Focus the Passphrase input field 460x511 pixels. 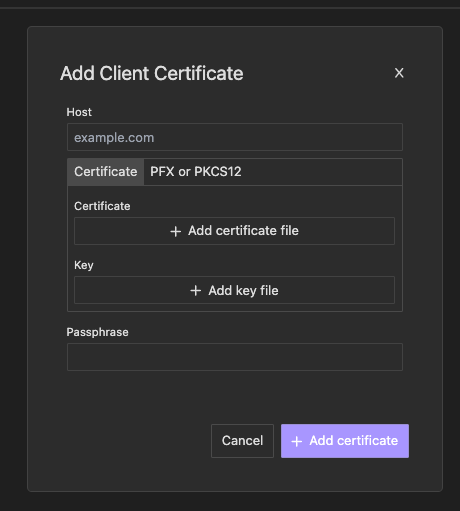[235, 357]
